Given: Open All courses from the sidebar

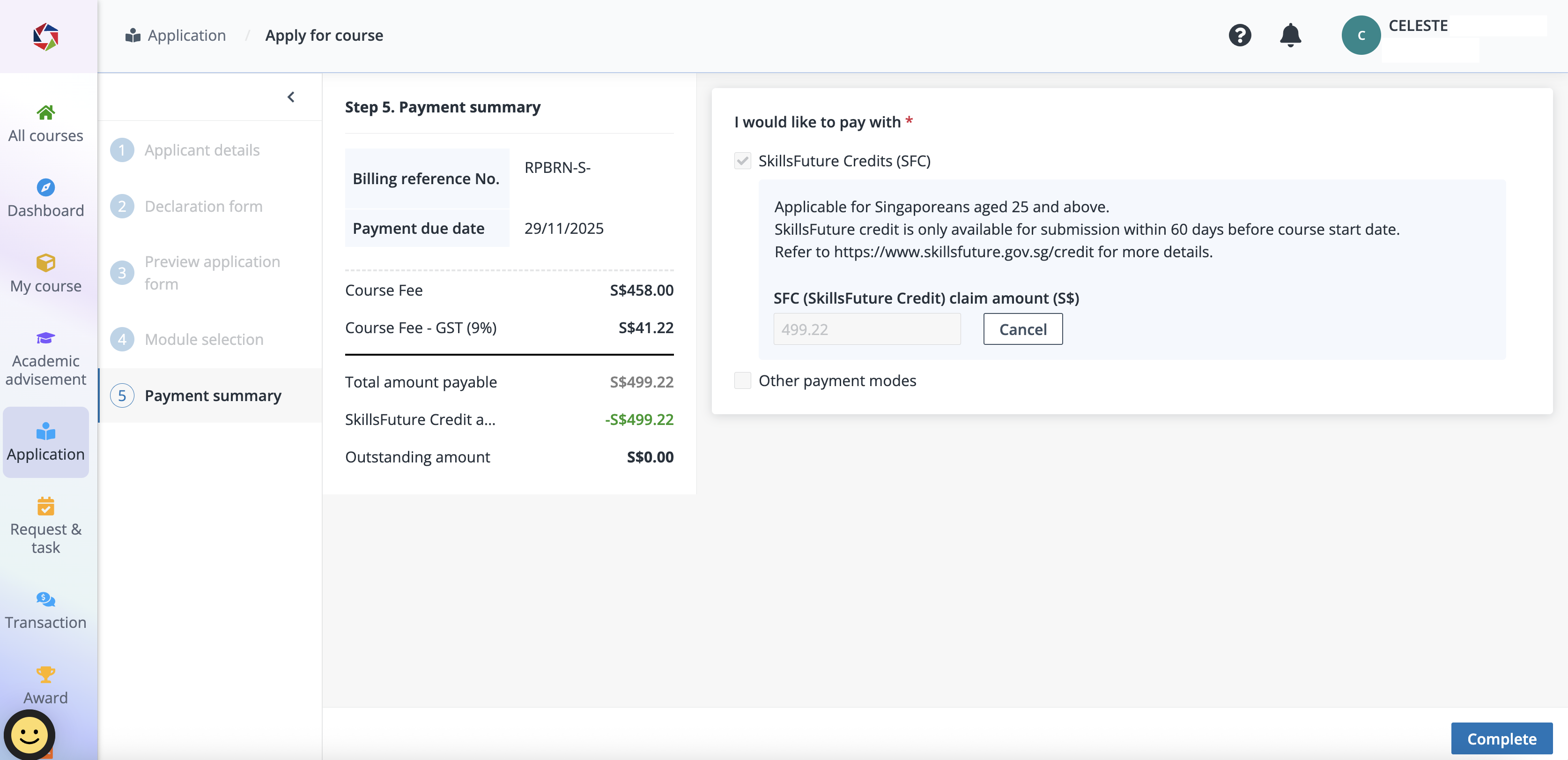Looking at the screenshot, I should [46, 124].
